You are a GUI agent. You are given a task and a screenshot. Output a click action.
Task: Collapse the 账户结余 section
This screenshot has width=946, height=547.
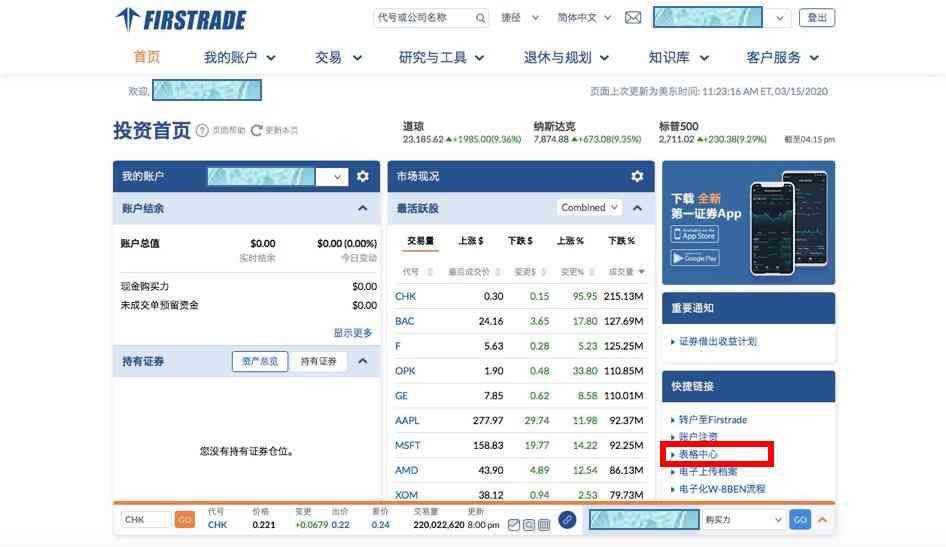coord(362,208)
